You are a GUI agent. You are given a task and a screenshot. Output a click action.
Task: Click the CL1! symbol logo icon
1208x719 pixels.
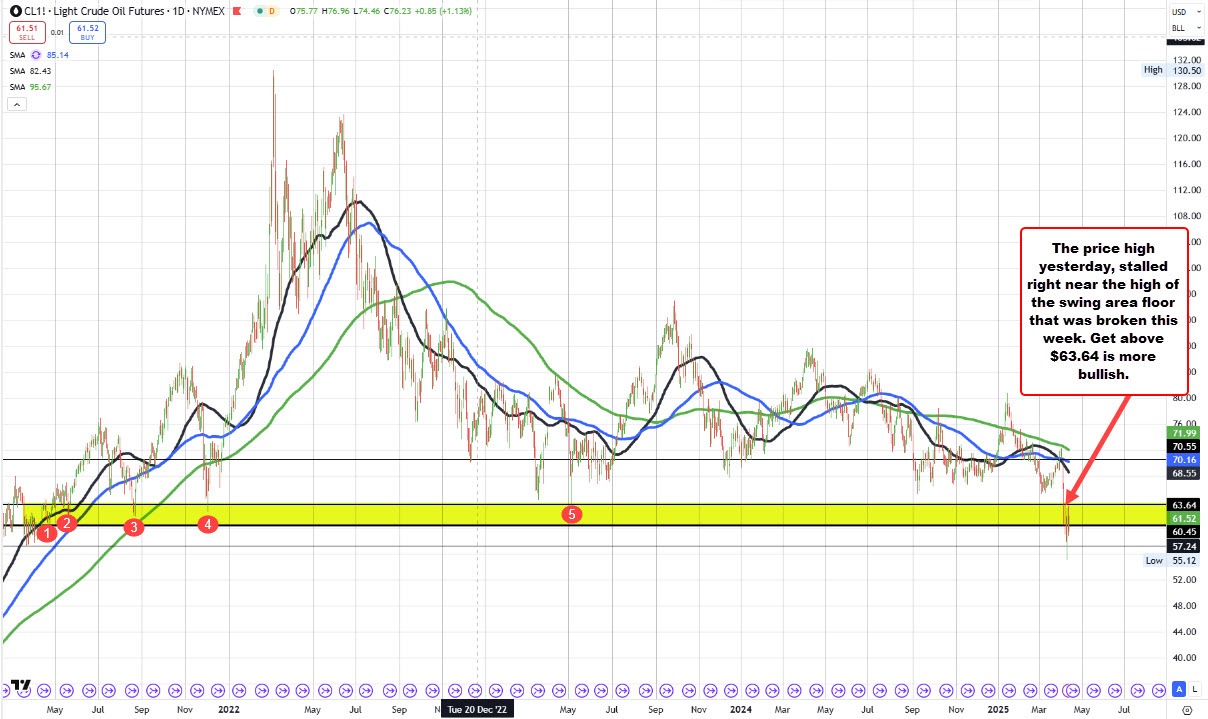tap(15, 11)
